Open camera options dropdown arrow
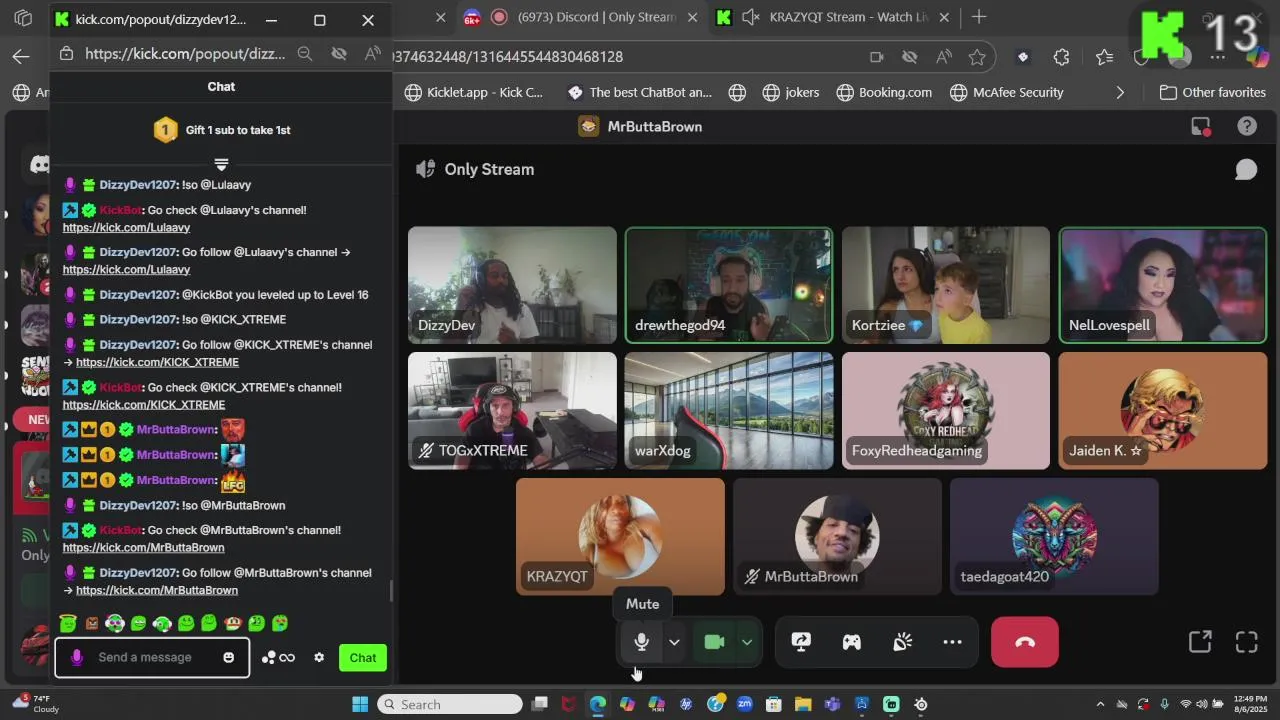 coord(747,643)
